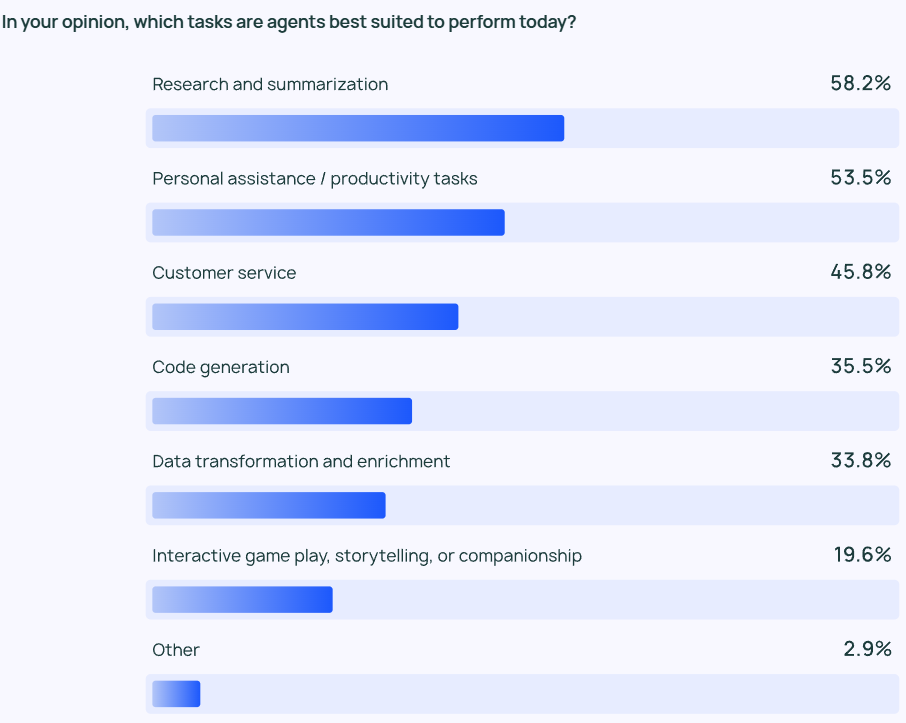
Task: Click the Interactive game play bar
Action: tap(242, 599)
